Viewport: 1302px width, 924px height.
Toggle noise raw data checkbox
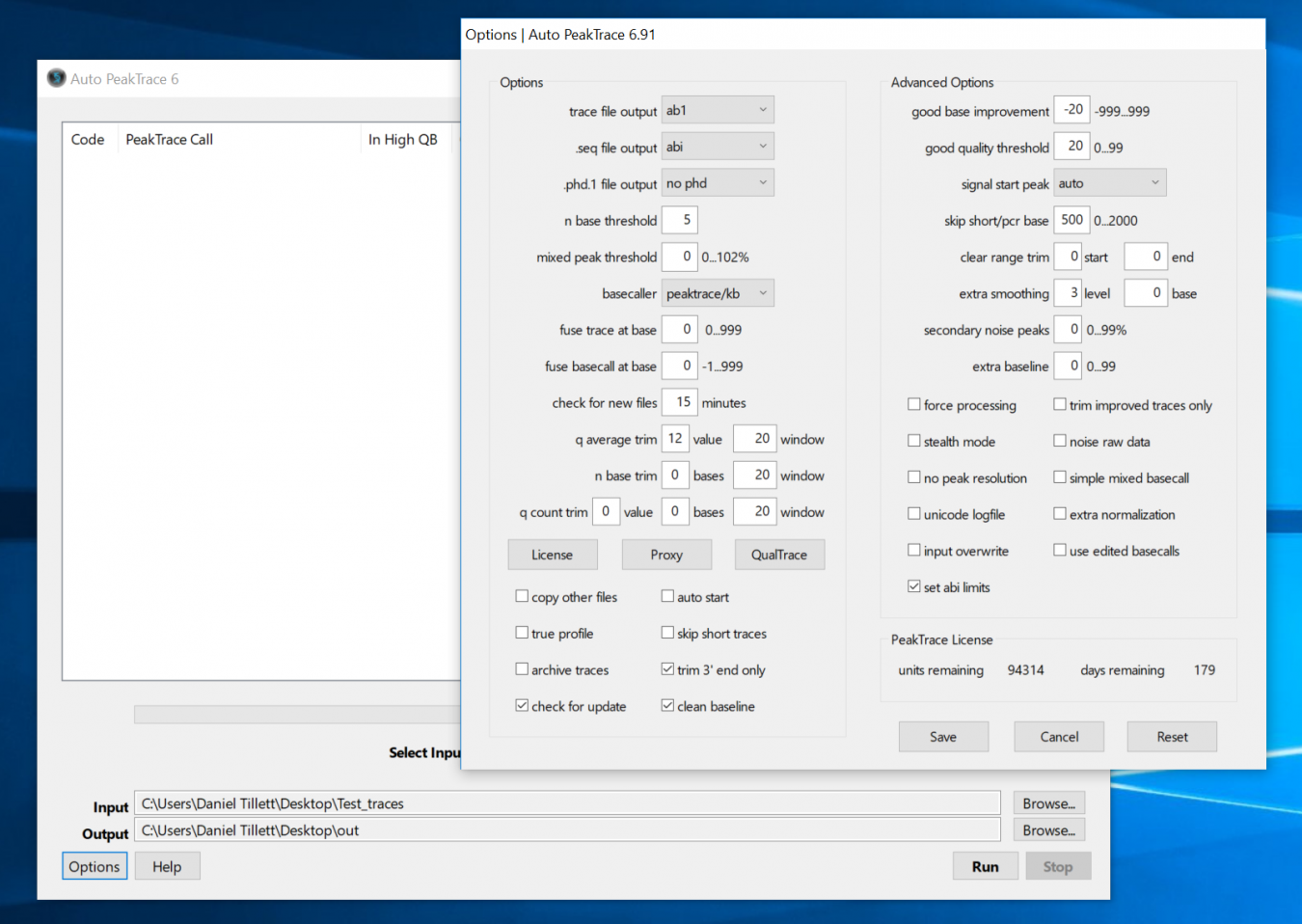point(1060,441)
